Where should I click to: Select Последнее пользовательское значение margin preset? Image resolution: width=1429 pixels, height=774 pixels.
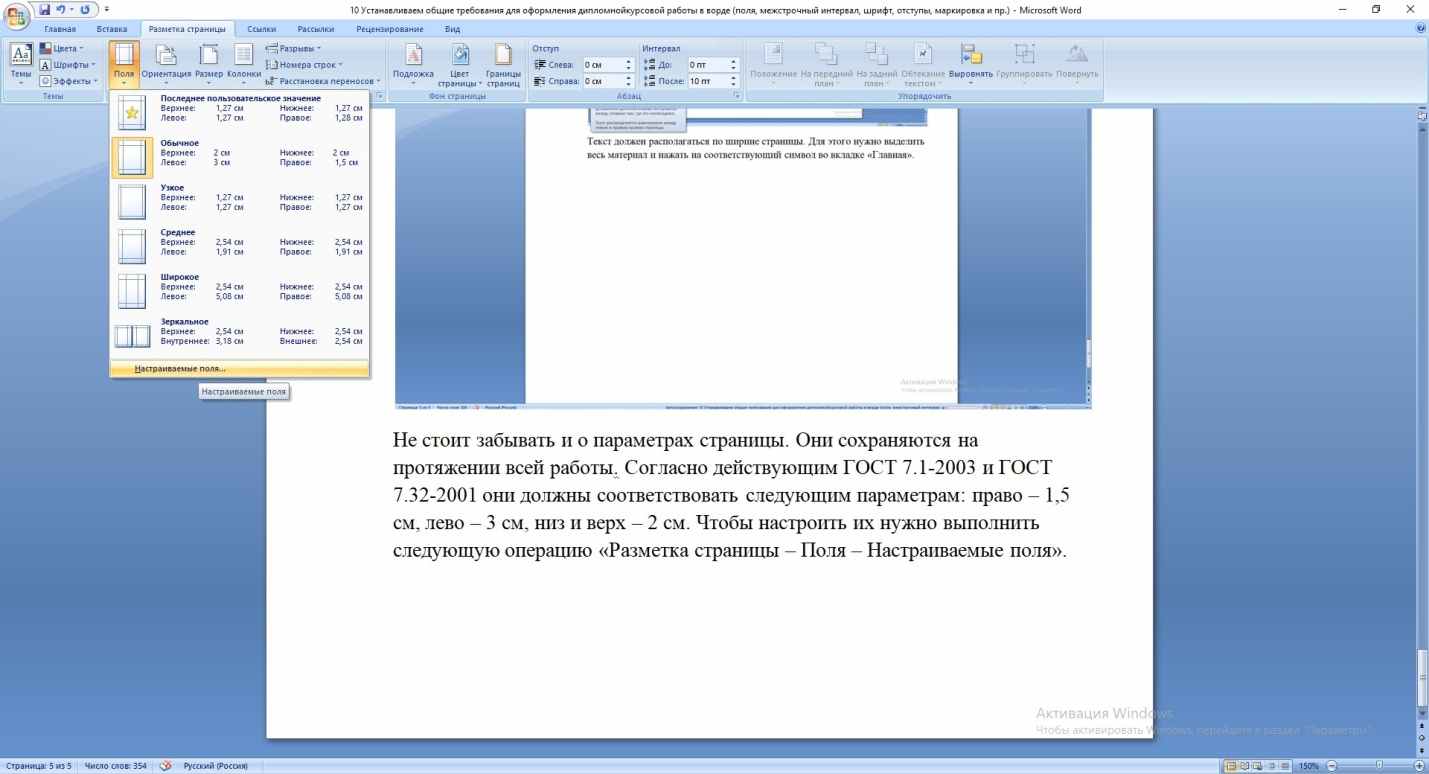(x=239, y=113)
